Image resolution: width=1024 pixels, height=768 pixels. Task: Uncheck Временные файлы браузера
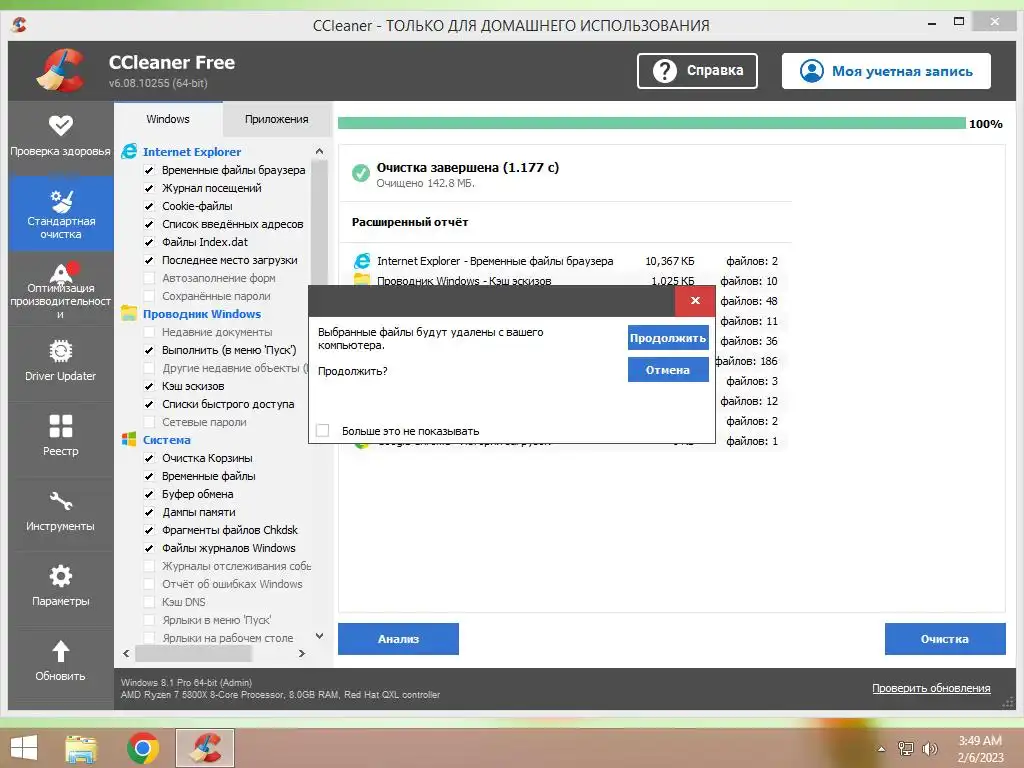149,170
